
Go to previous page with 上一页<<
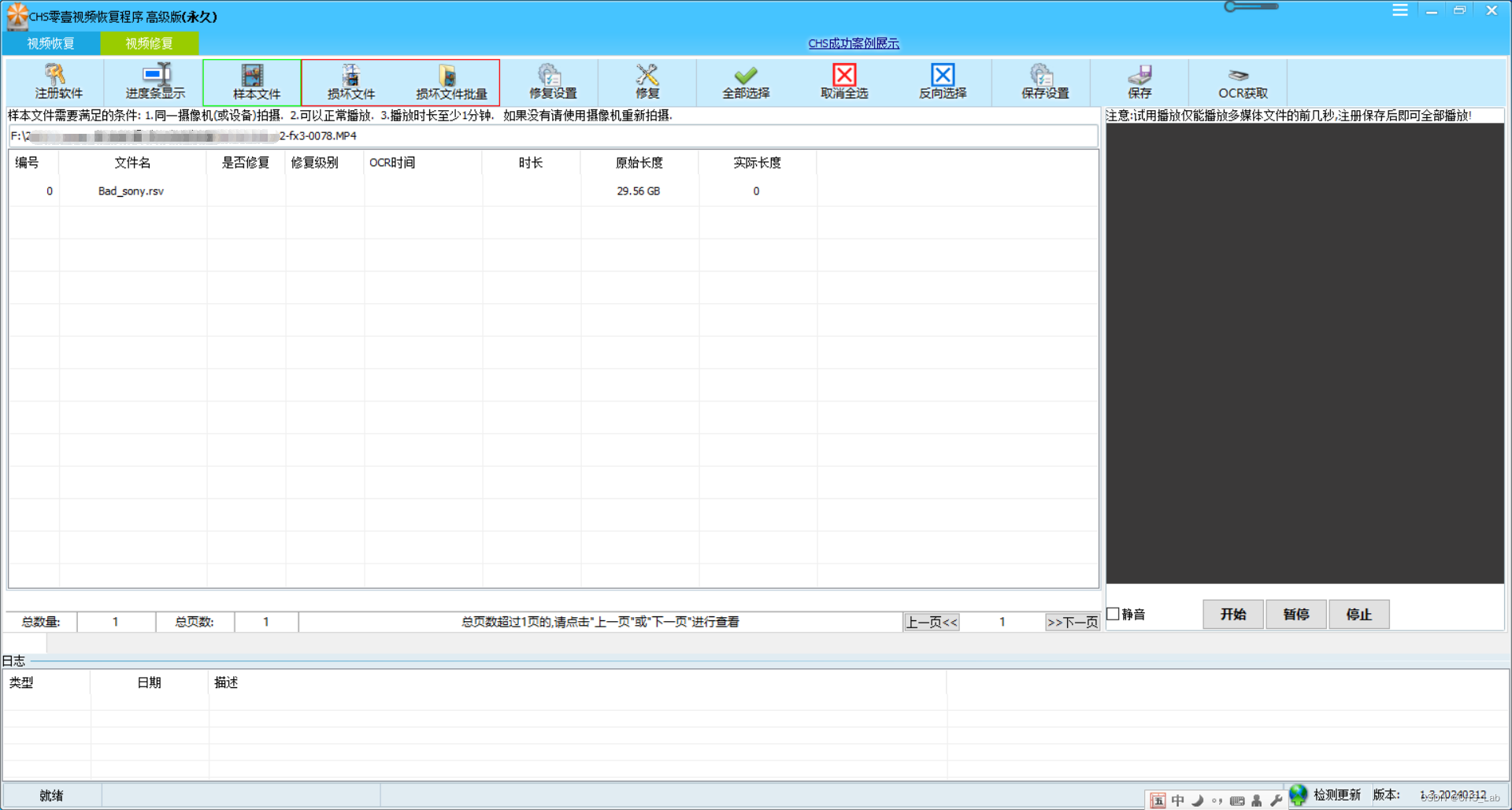(x=932, y=622)
